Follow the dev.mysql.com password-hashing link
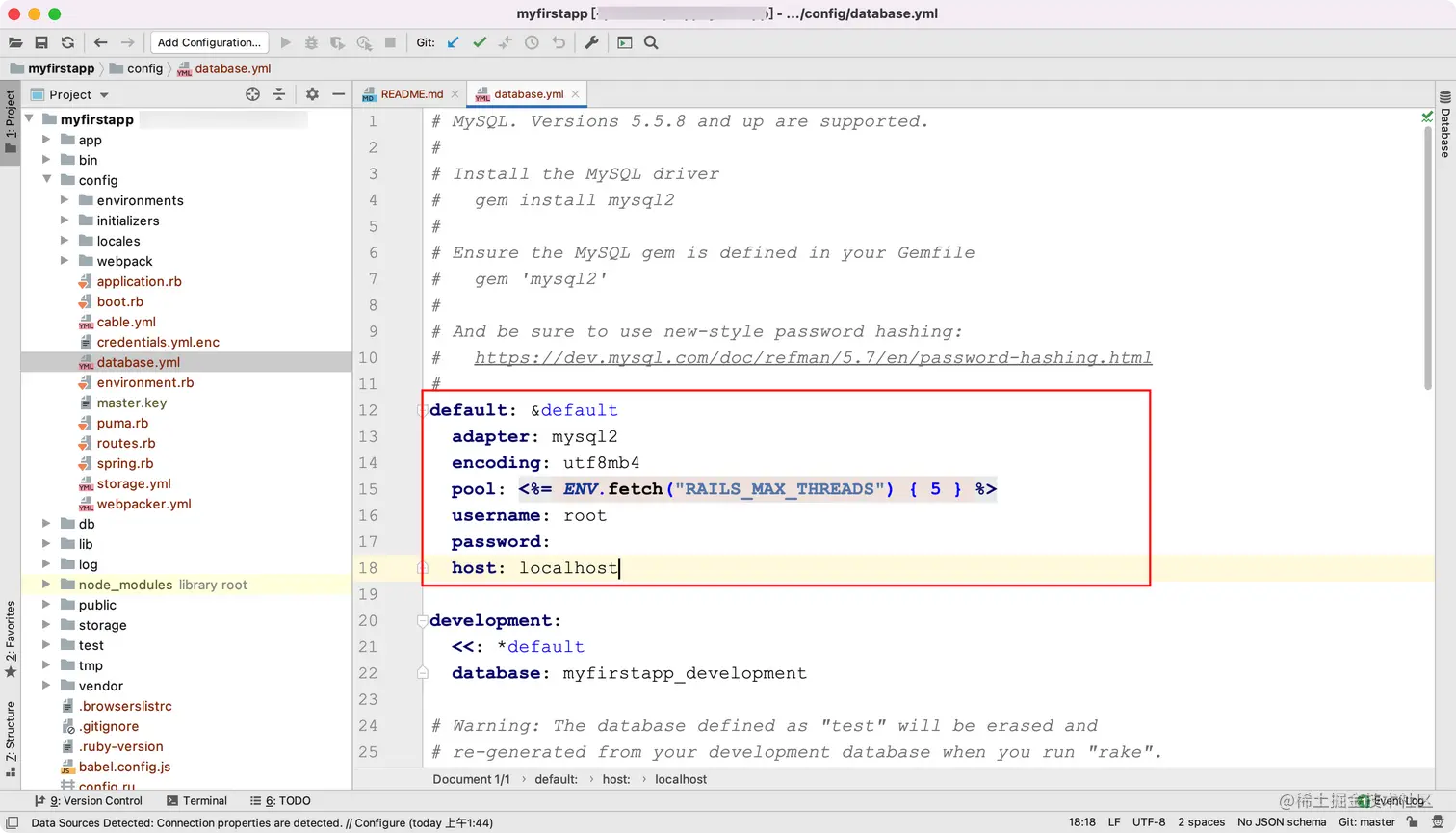This screenshot has width=1456, height=833. (x=813, y=358)
